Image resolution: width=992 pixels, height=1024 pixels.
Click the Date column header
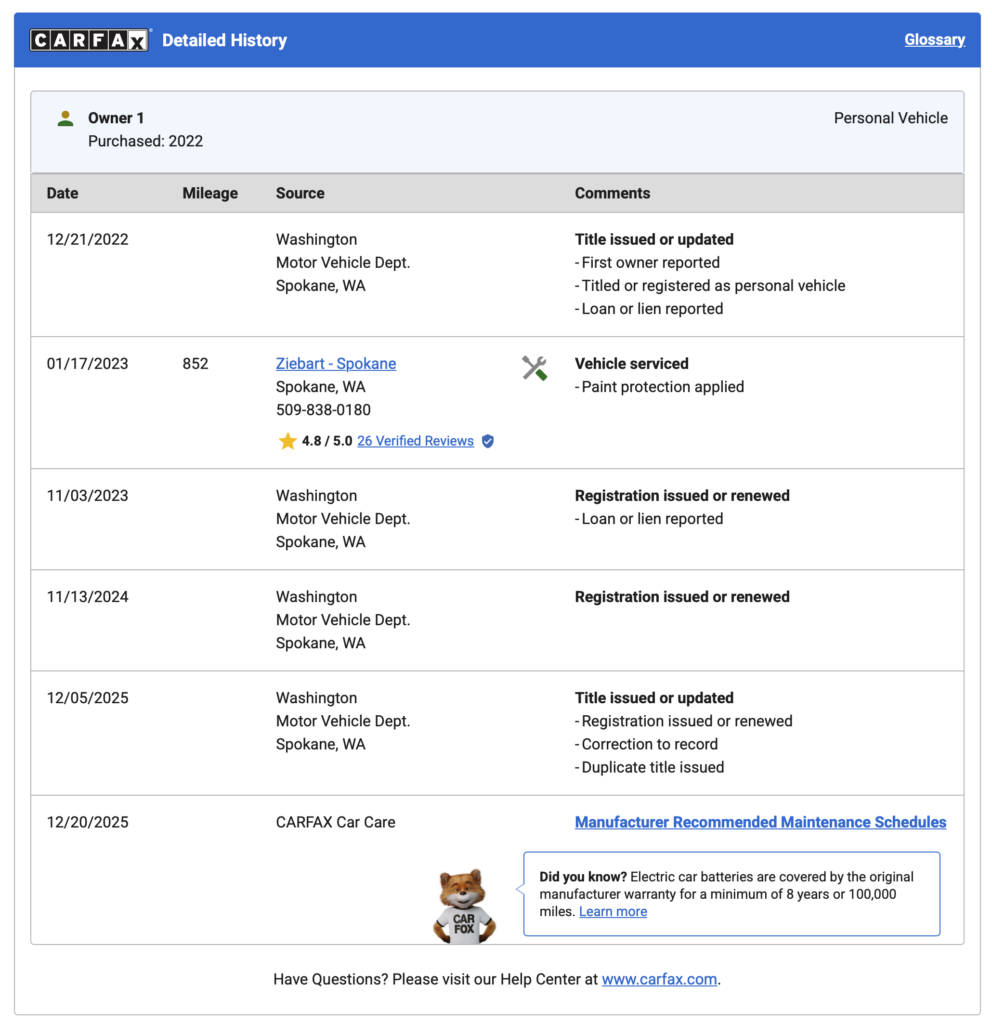pyautogui.click(x=62, y=193)
